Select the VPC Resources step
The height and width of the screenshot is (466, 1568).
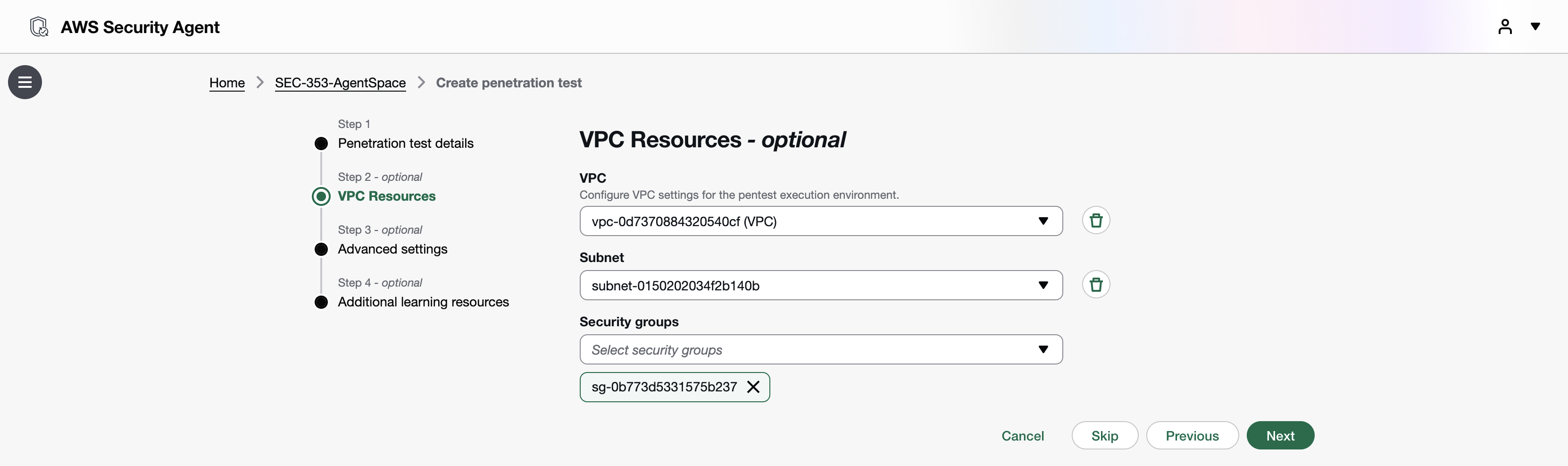click(x=386, y=196)
